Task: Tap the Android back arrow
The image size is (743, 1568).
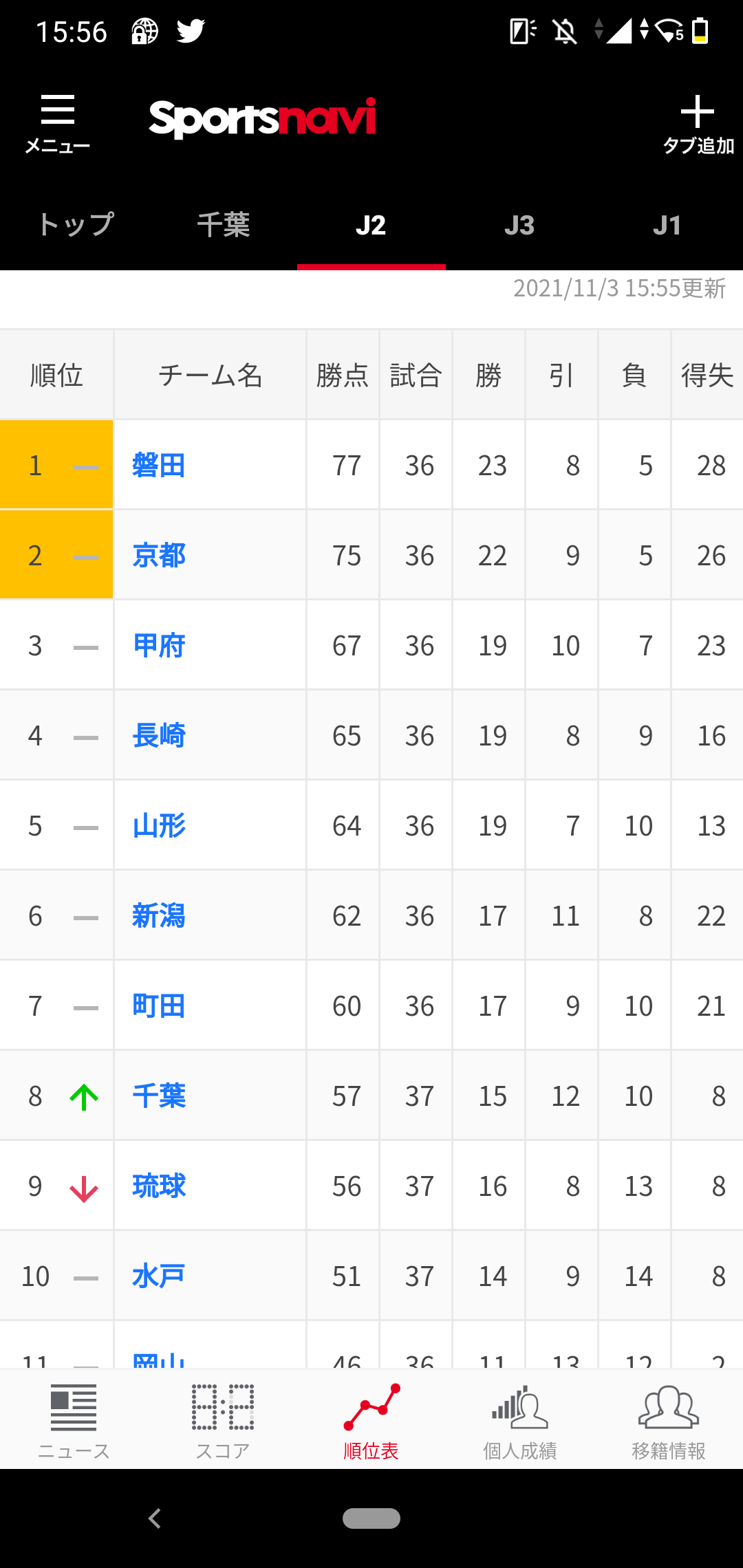Action: pos(155,1518)
